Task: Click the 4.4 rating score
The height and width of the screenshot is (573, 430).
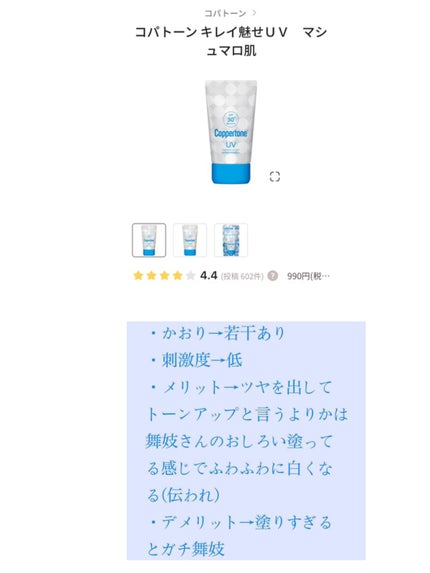Action: (209, 276)
